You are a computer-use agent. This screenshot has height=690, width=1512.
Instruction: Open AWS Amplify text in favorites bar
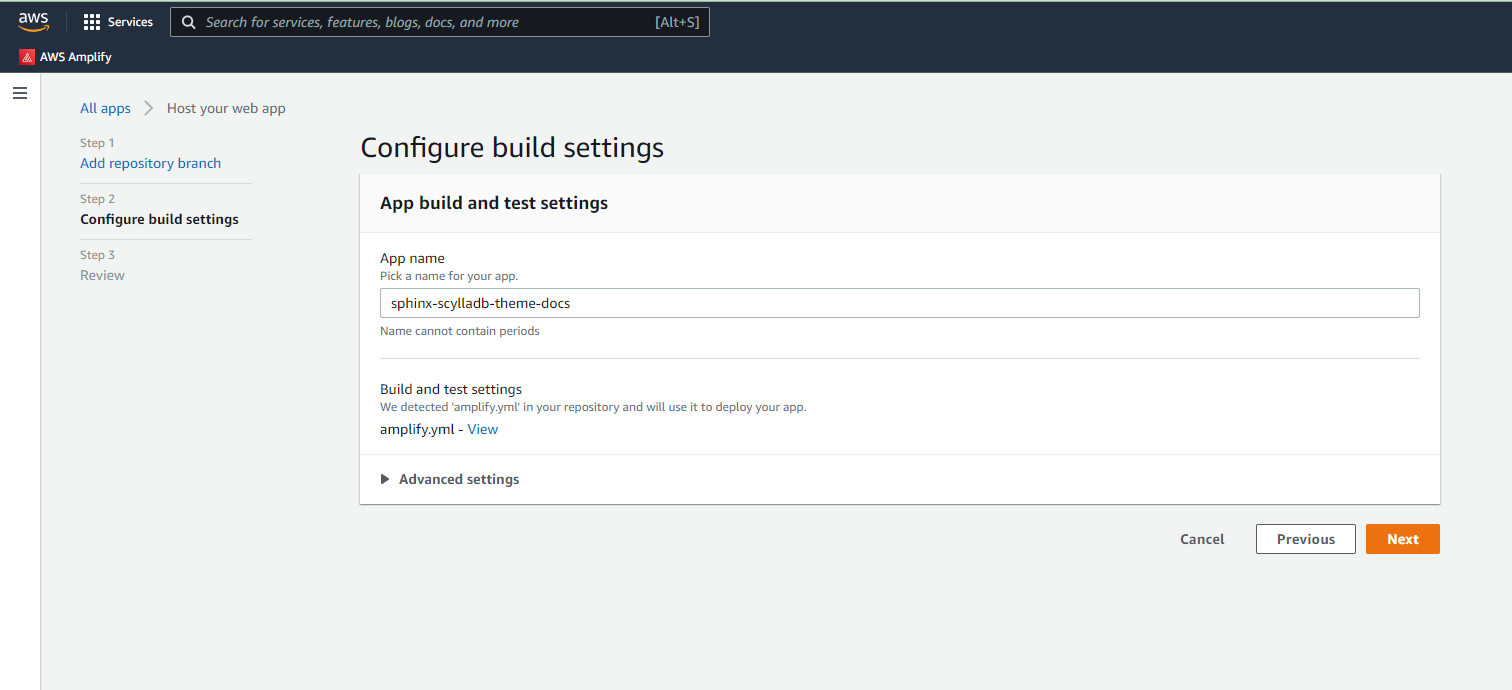point(76,57)
